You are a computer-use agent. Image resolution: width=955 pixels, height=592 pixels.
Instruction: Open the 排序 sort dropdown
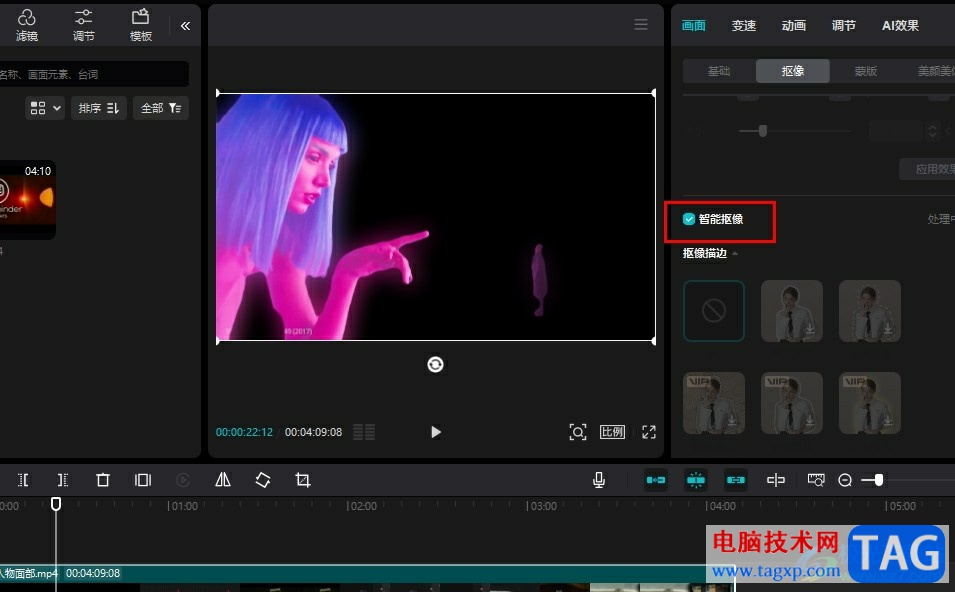coord(99,108)
